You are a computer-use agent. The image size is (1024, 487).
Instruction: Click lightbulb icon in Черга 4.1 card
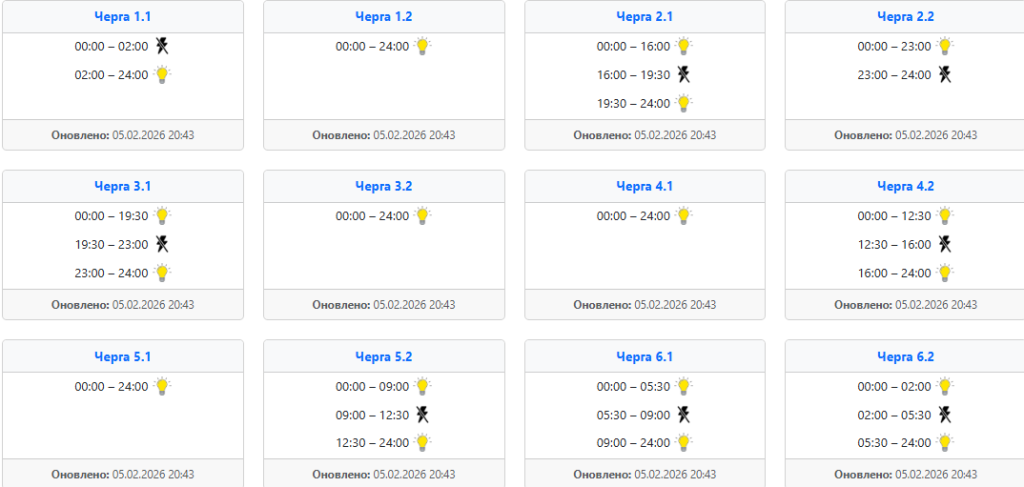click(684, 215)
